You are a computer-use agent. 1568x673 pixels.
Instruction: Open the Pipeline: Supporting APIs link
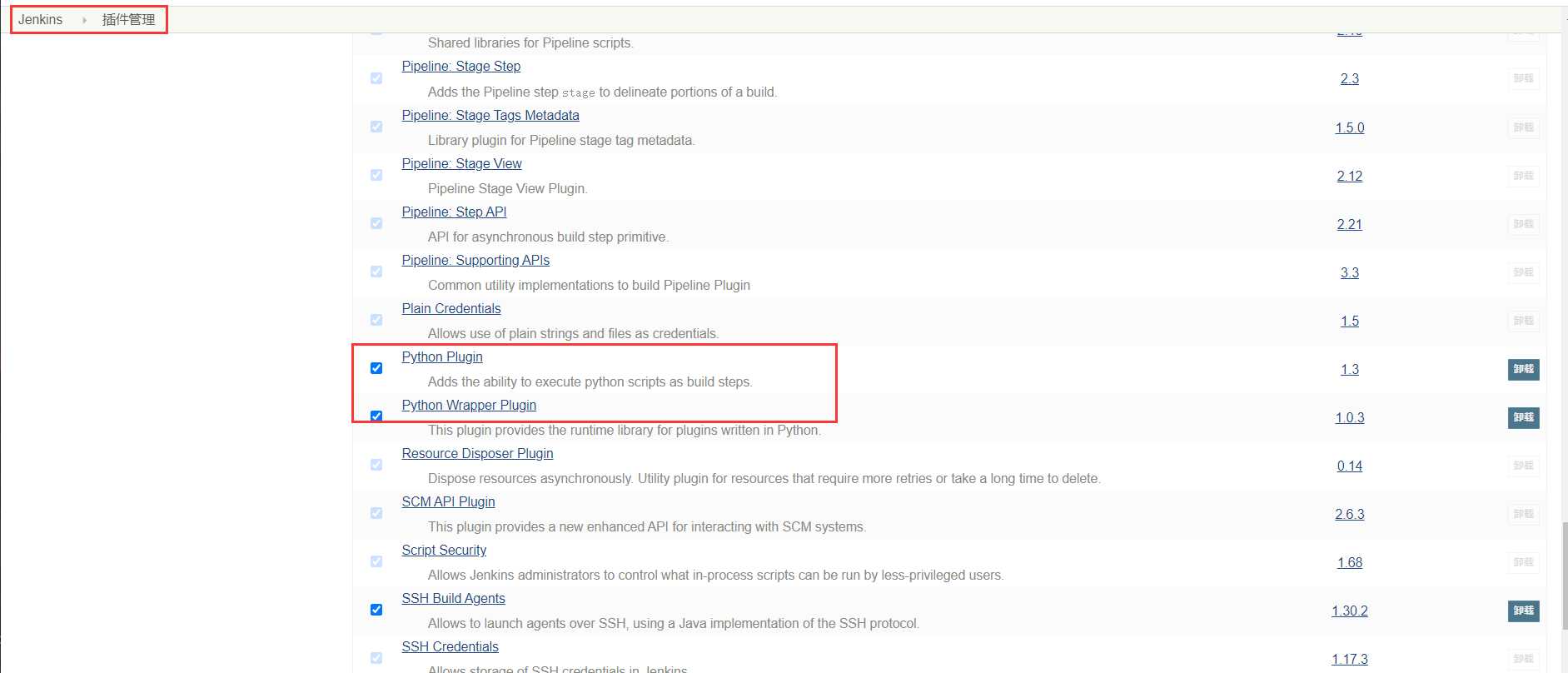475,260
